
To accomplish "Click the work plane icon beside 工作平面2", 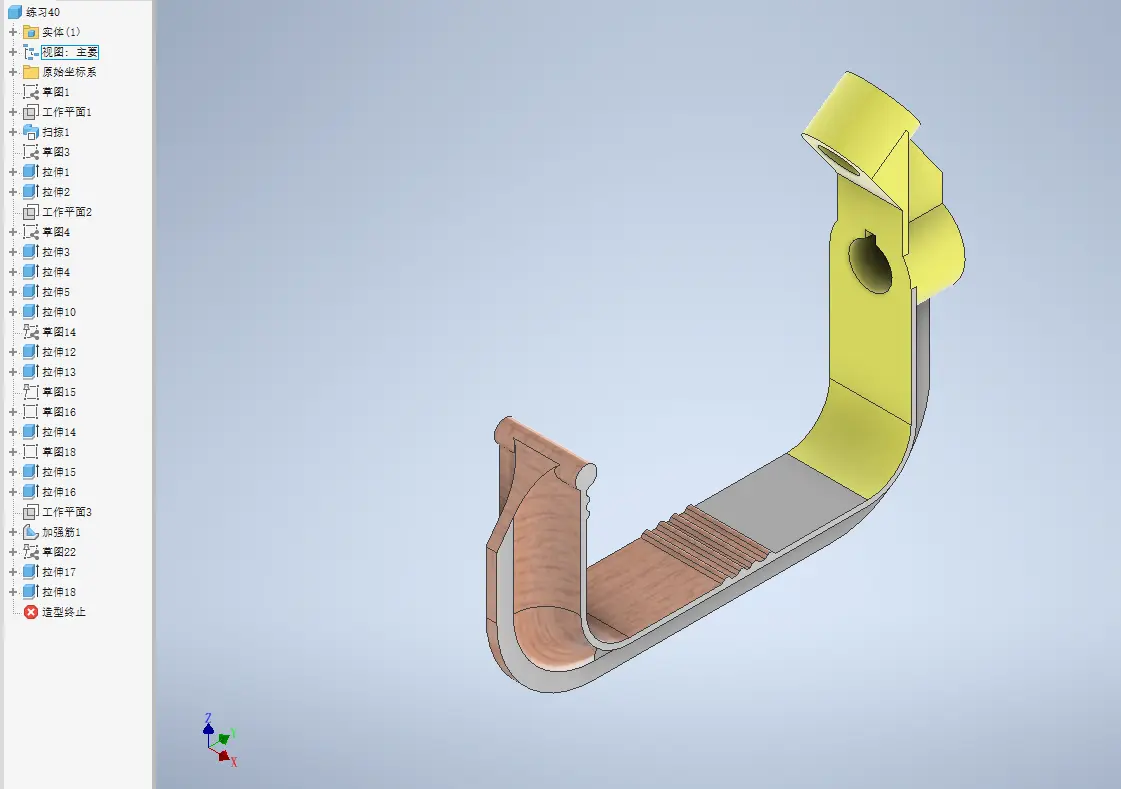I will tap(30, 212).
